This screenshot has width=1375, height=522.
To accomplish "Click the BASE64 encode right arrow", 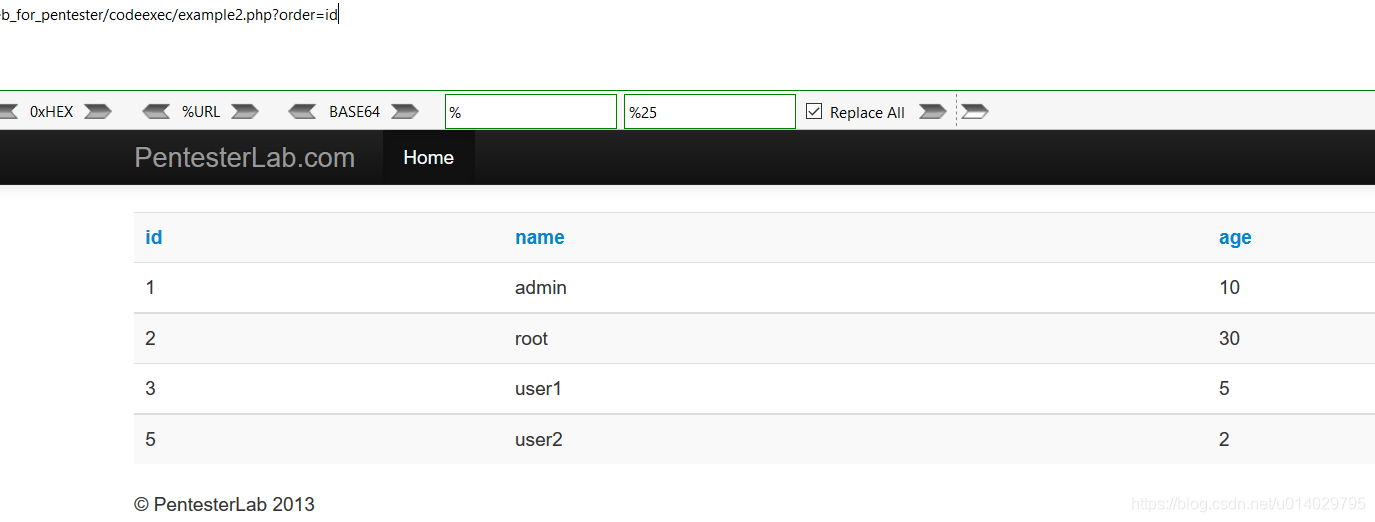I will (x=405, y=112).
